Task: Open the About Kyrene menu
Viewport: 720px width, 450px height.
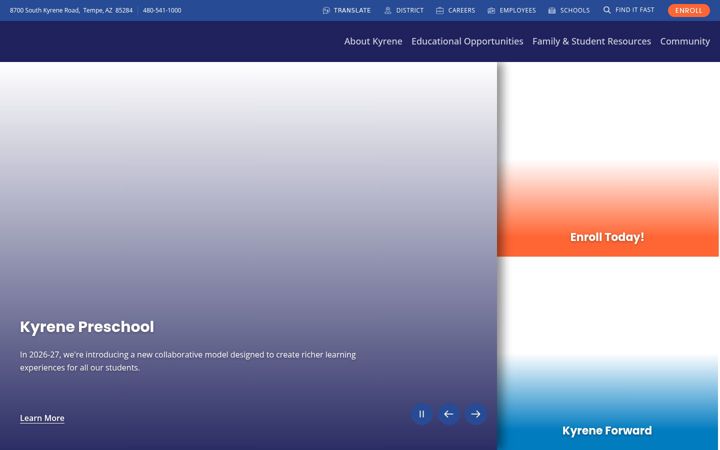Action: [x=373, y=41]
